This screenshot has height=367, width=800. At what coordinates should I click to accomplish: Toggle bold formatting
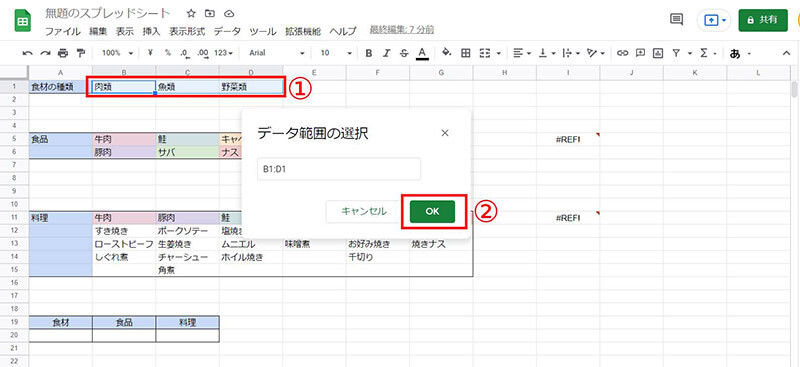tap(368, 53)
